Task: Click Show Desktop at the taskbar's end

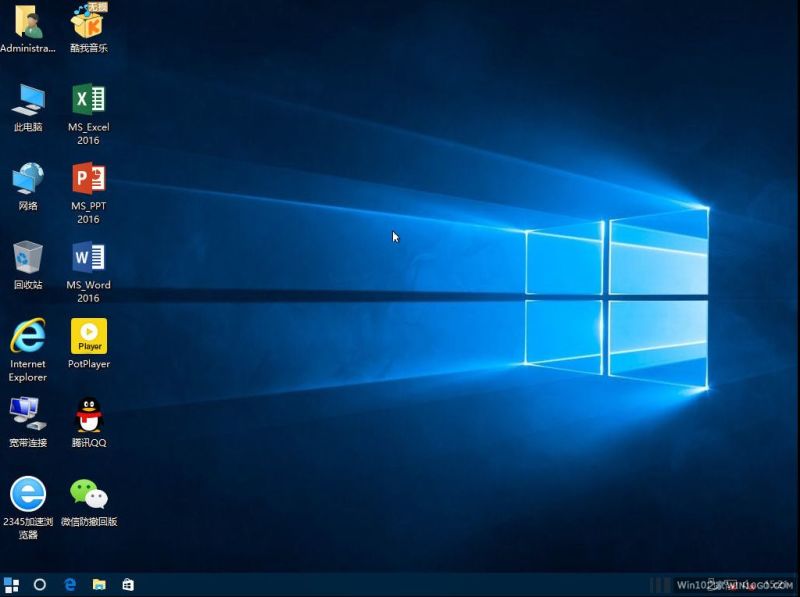Action: 797,584
